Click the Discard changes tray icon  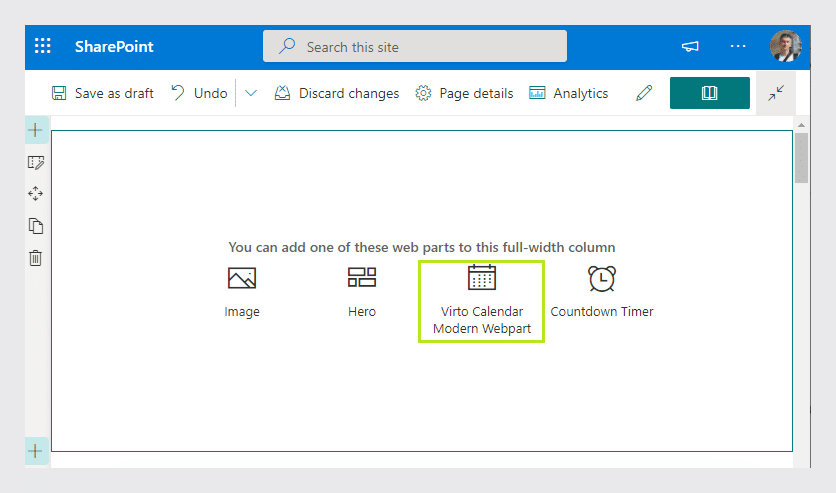pos(282,93)
